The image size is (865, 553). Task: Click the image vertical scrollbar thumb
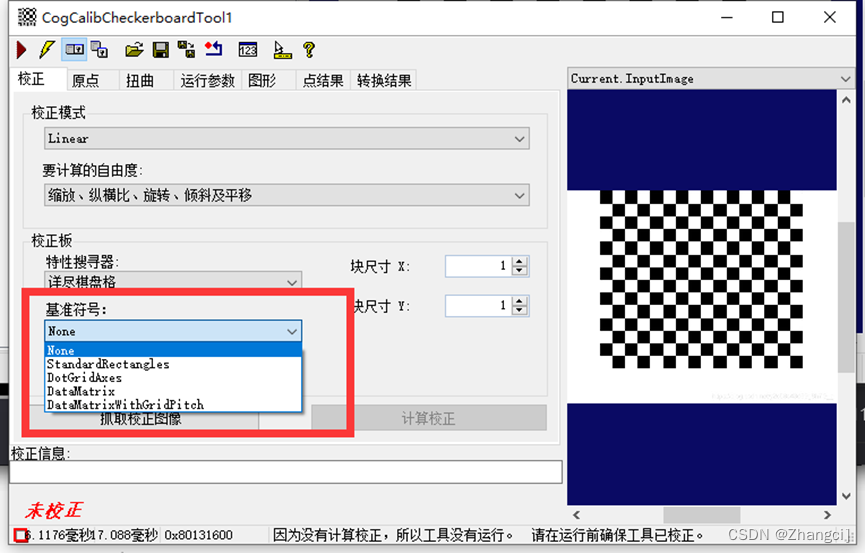[x=846, y=297]
